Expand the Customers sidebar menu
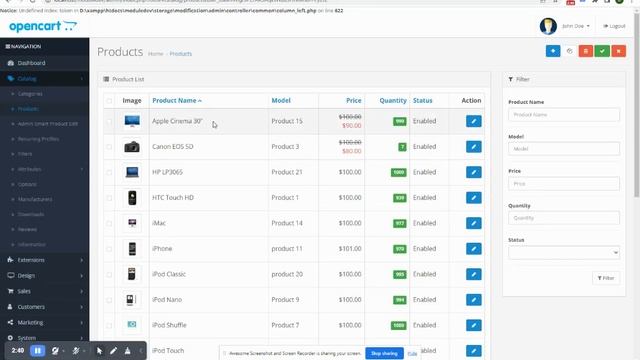This screenshot has height=360, width=640. 44,307
